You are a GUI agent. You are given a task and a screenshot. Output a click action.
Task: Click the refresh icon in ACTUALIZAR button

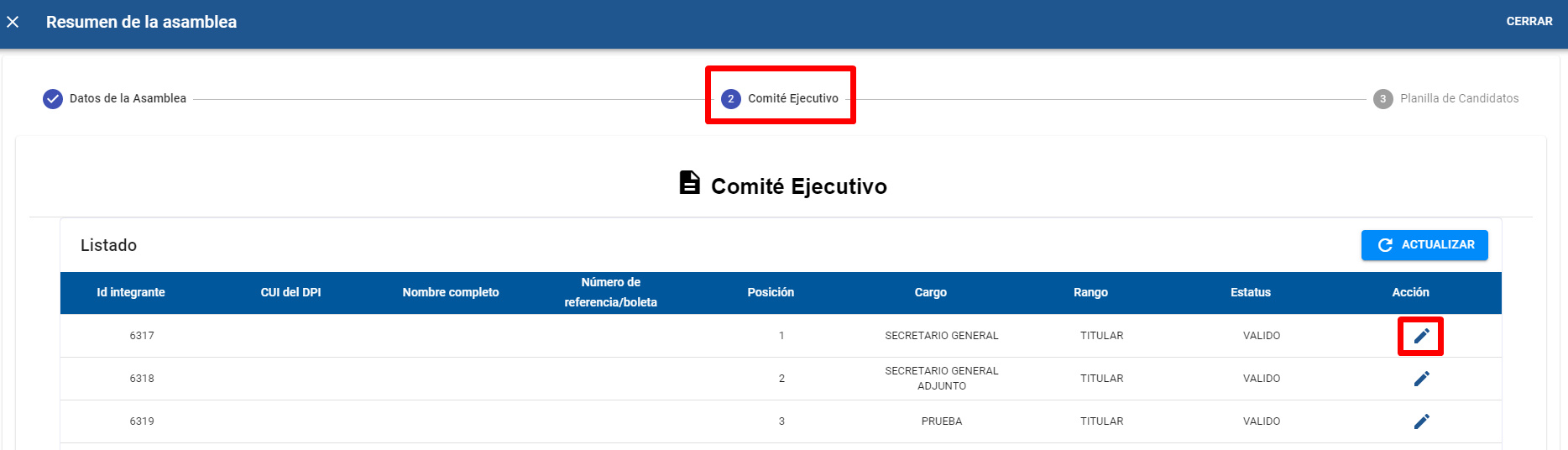1385,245
